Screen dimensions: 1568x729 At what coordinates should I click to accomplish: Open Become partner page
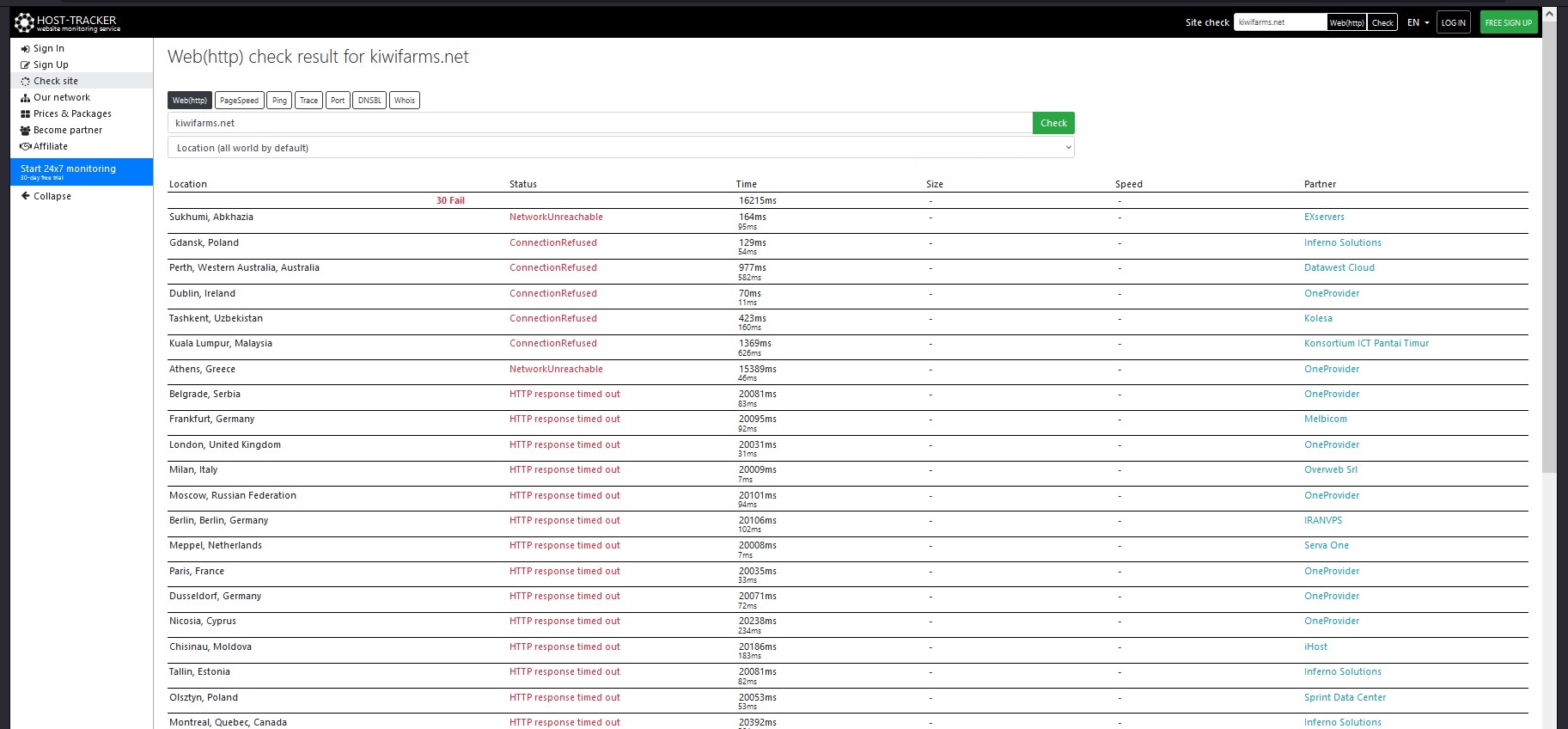coord(68,131)
